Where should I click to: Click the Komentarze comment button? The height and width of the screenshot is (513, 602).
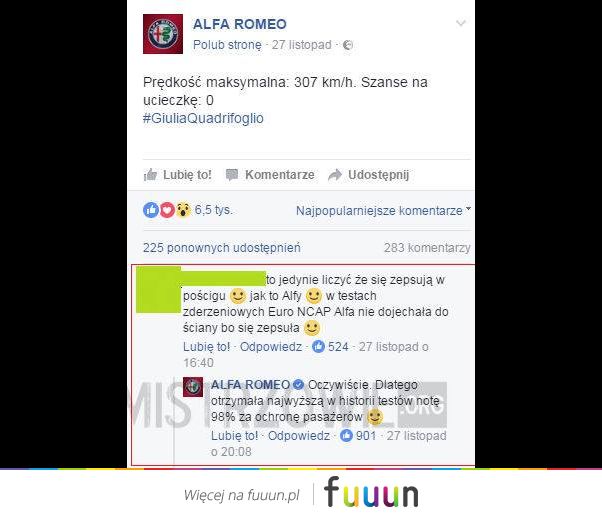pyautogui.click(x=270, y=175)
